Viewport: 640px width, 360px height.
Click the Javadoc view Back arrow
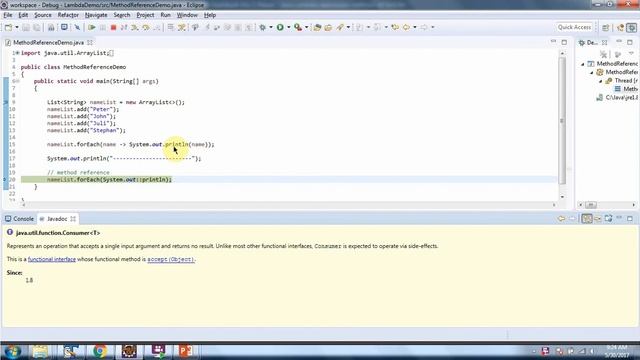click(x=561, y=219)
